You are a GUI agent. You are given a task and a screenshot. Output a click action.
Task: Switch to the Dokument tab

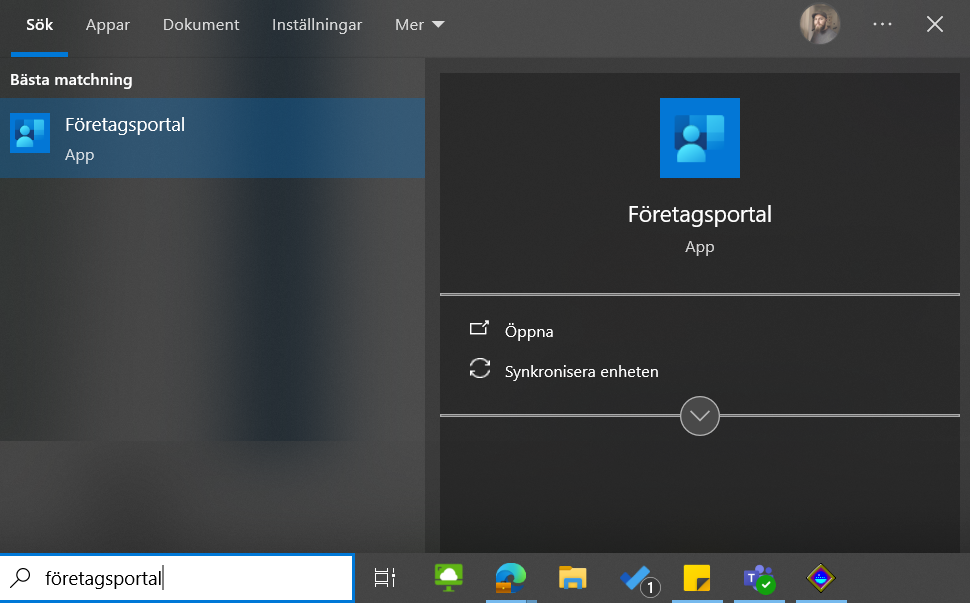[x=201, y=25]
